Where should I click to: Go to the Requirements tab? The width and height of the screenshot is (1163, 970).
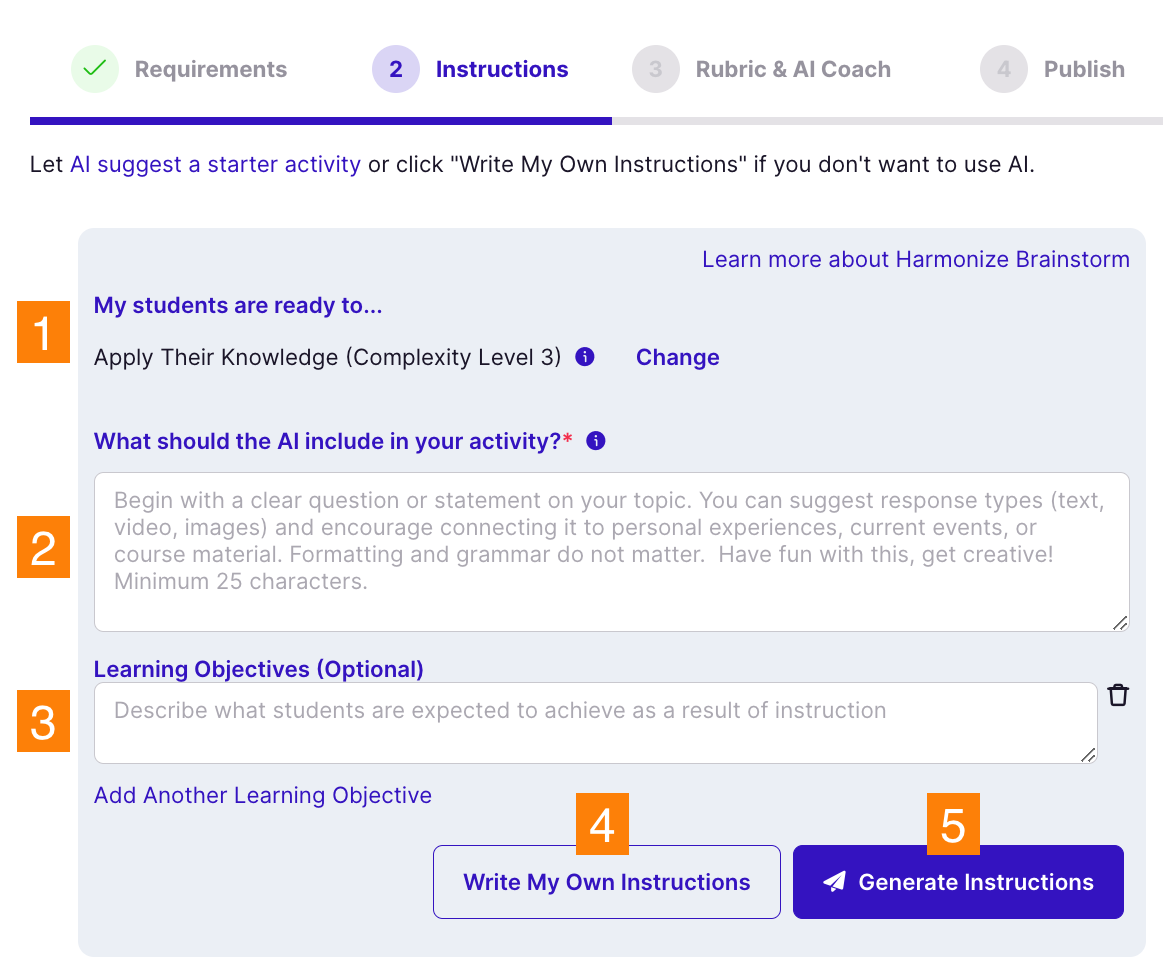(x=211, y=70)
